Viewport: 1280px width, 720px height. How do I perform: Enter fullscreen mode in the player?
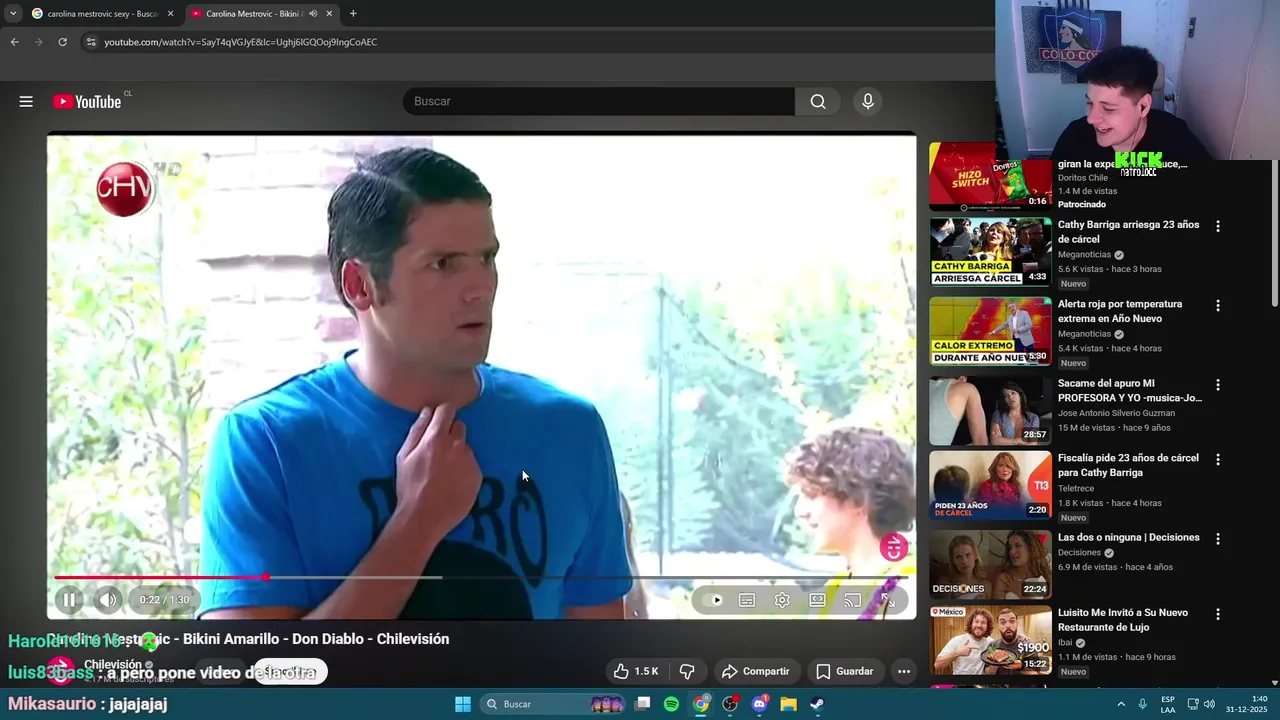pos(887,600)
